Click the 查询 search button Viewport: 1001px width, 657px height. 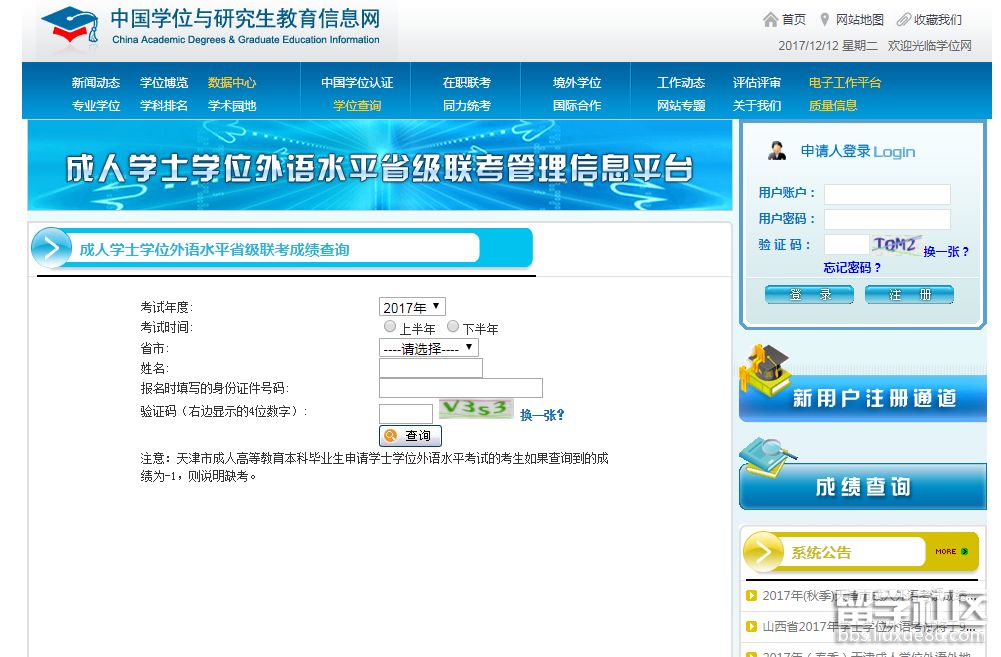pyautogui.click(x=410, y=436)
